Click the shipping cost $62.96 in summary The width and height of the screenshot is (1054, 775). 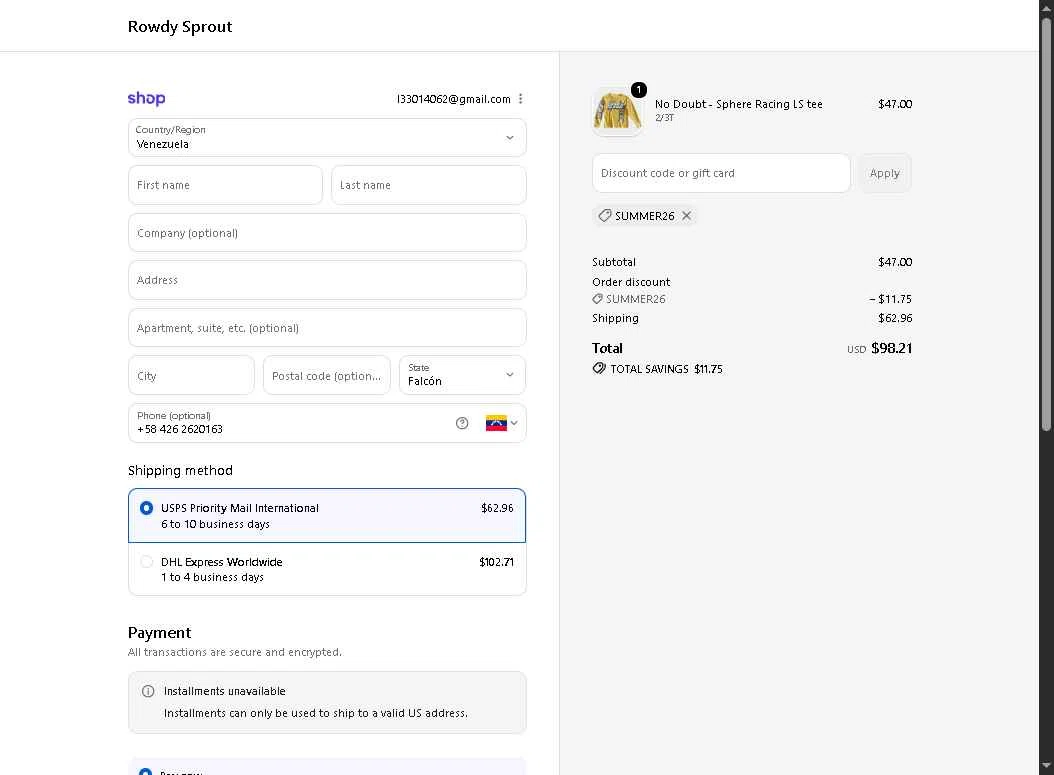coord(895,318)
